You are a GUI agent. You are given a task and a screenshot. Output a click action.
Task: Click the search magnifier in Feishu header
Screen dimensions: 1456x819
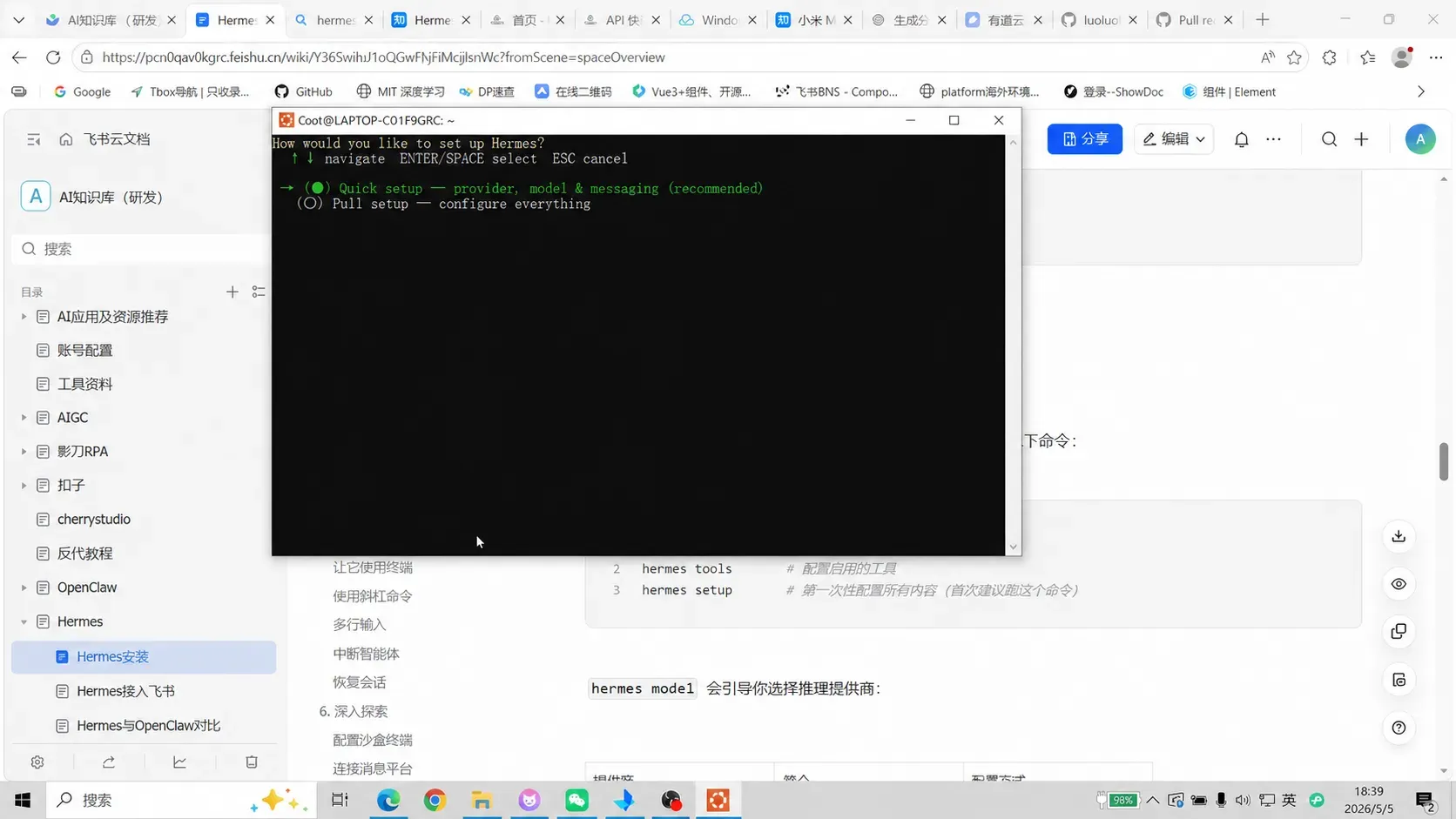tap(1329, 139)
